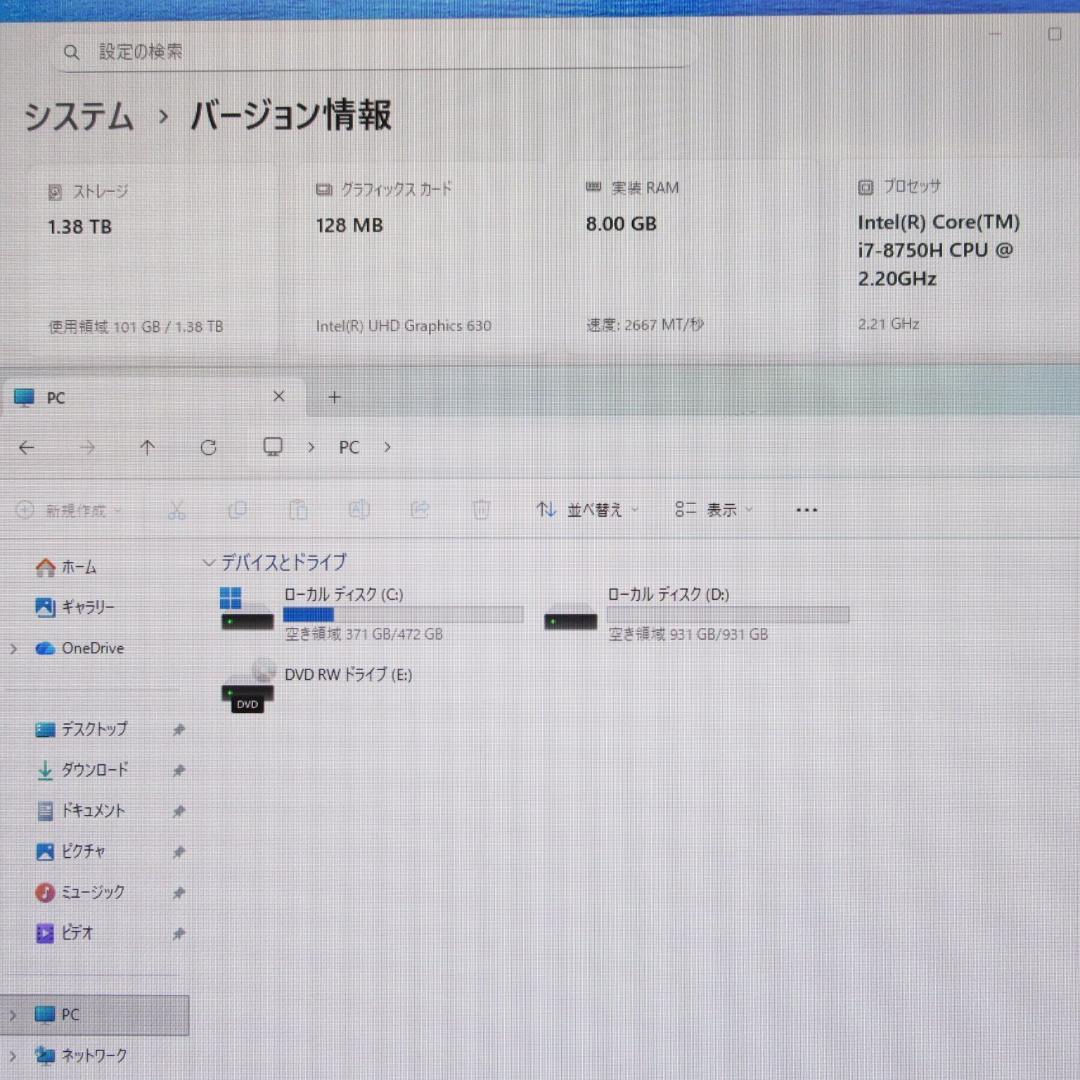Click the Copy icon in the toolbar
The height and width of the screenshot is (1080, 1080).
pos(237,510)
